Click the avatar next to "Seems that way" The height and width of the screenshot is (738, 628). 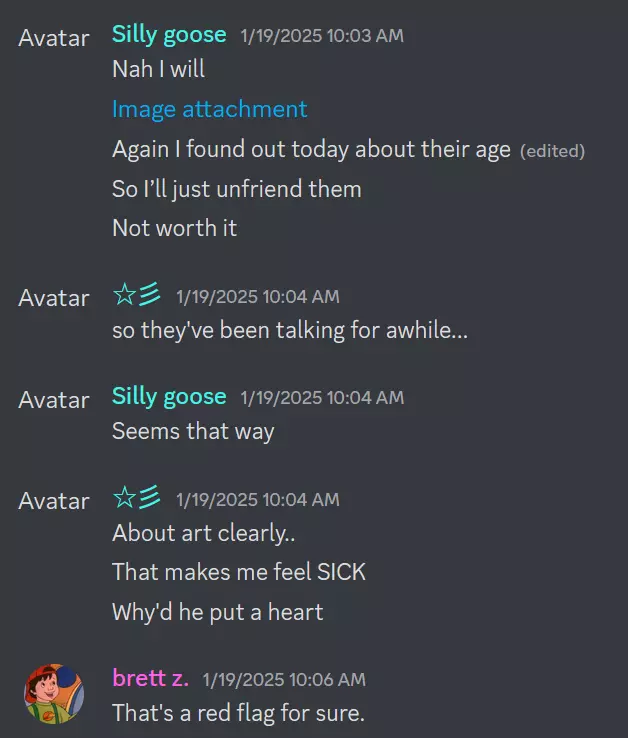(54, 399)
